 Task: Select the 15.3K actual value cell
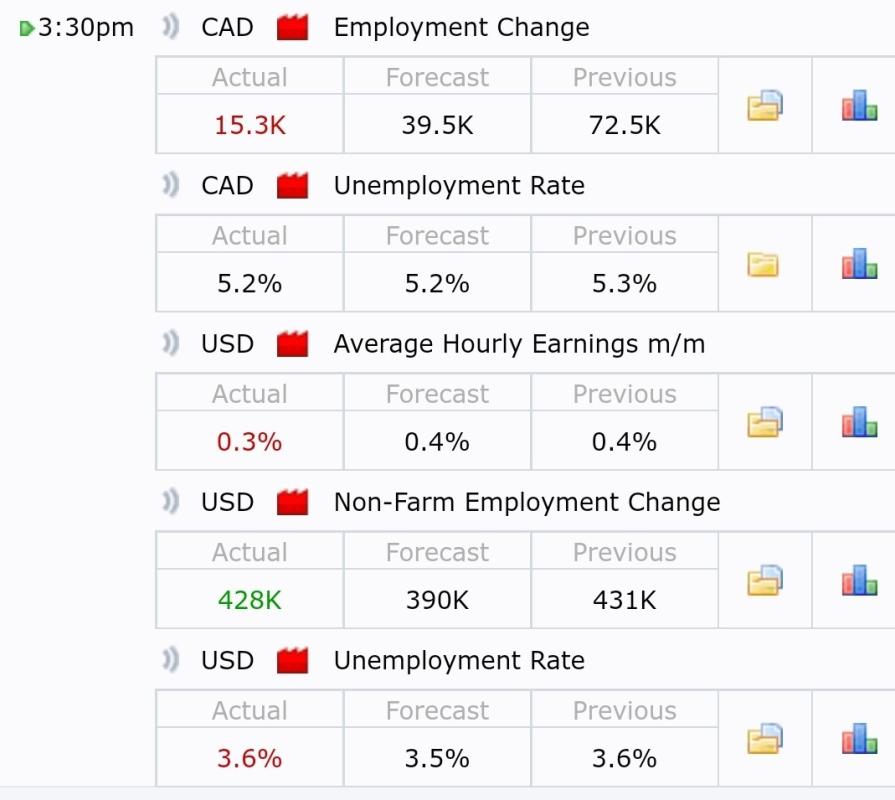pos(250,125)
